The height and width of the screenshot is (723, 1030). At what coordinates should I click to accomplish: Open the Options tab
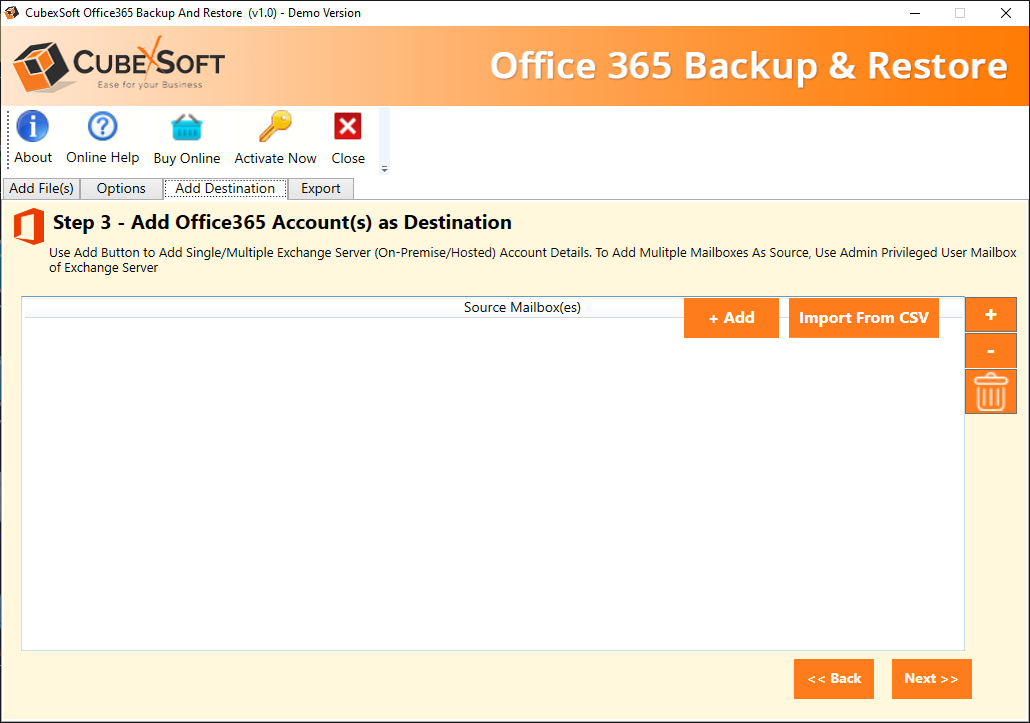(x=121, y=189)
